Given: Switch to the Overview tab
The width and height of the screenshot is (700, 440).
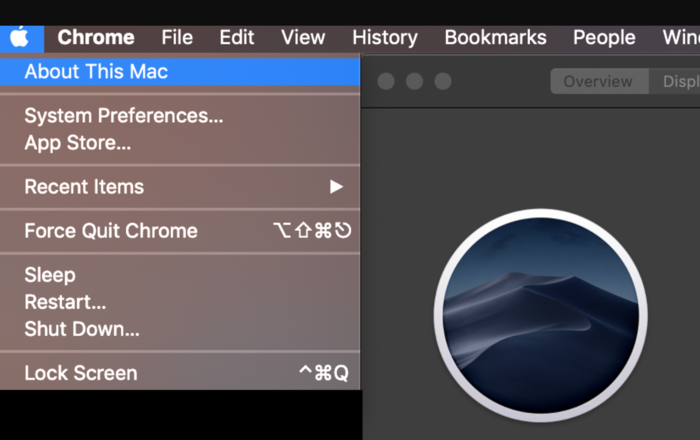Looking at the screenshot, I should click(x=599, y=81).
